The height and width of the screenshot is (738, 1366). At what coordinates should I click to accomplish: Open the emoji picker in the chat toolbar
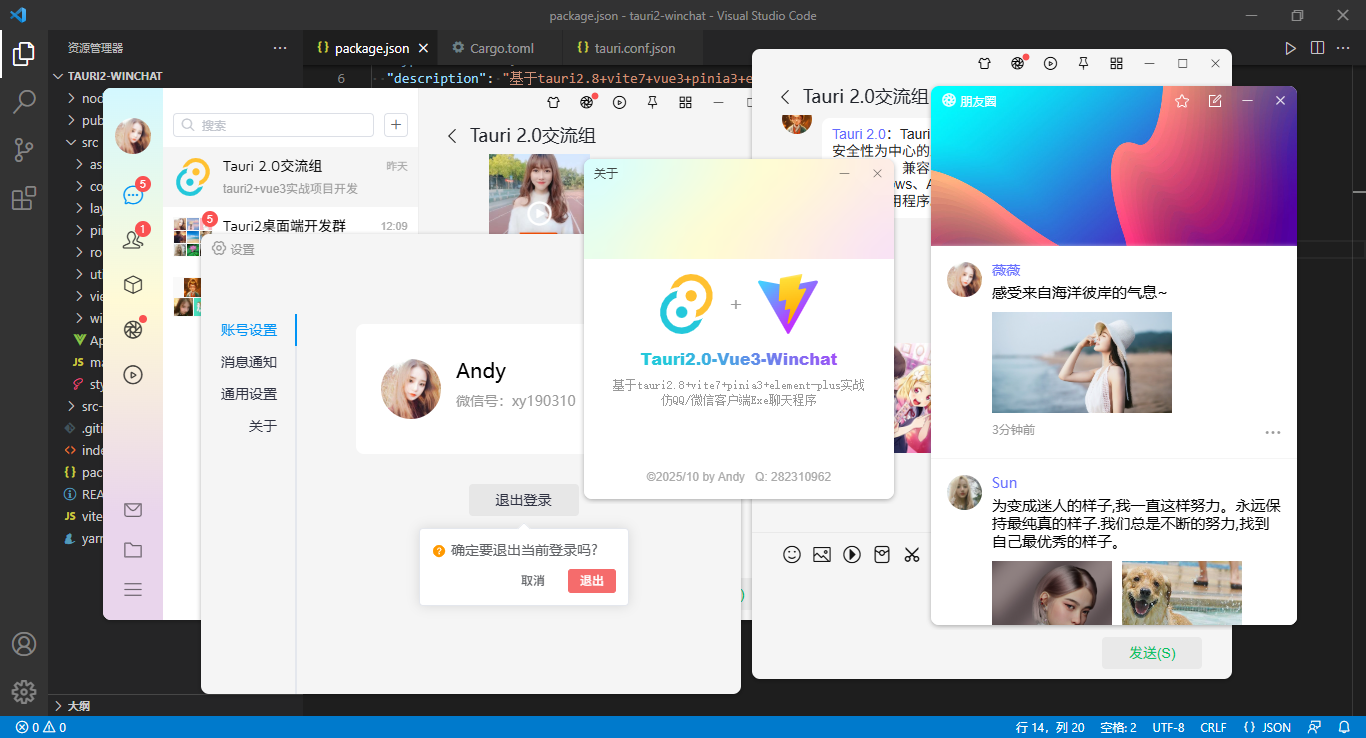(792, 554)
